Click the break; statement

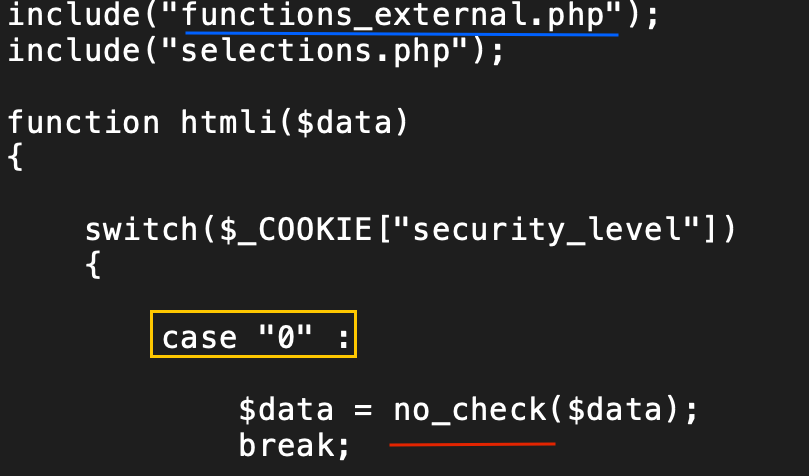294,445
